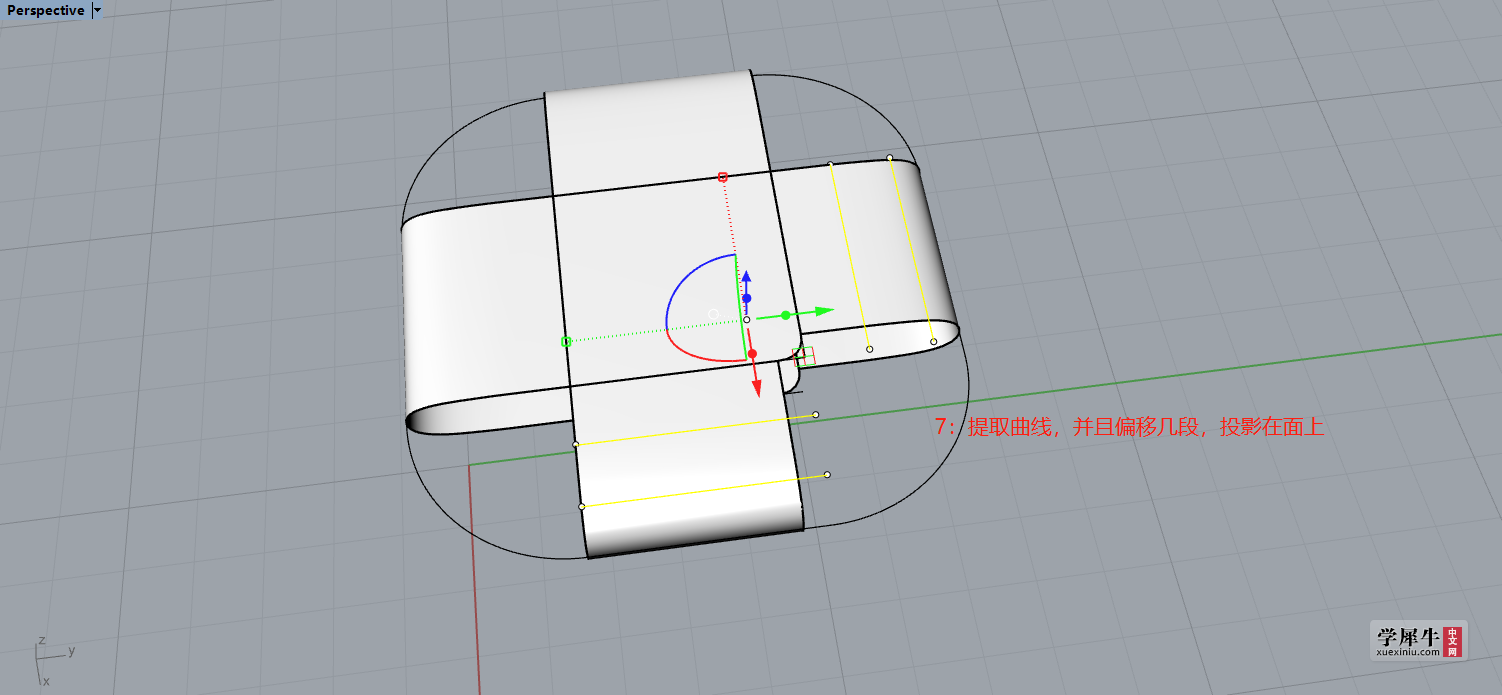The height and width of the screenshot is (695, 1502).
Task: Select the red gumball move arrow
Action: click(757, 387)
